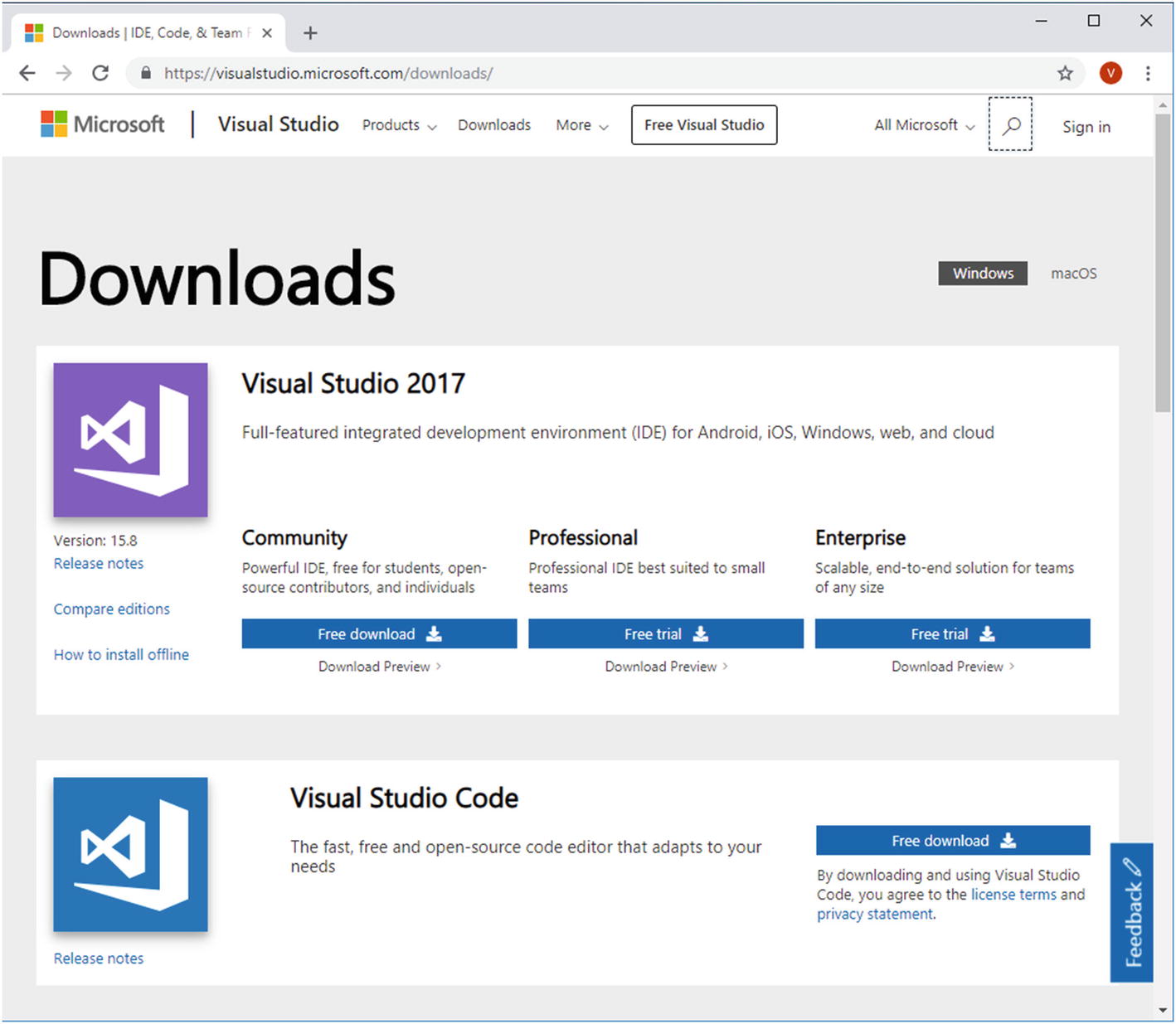
Task: Click the Version: 15.8 text
Action: [x=95, y=541]
